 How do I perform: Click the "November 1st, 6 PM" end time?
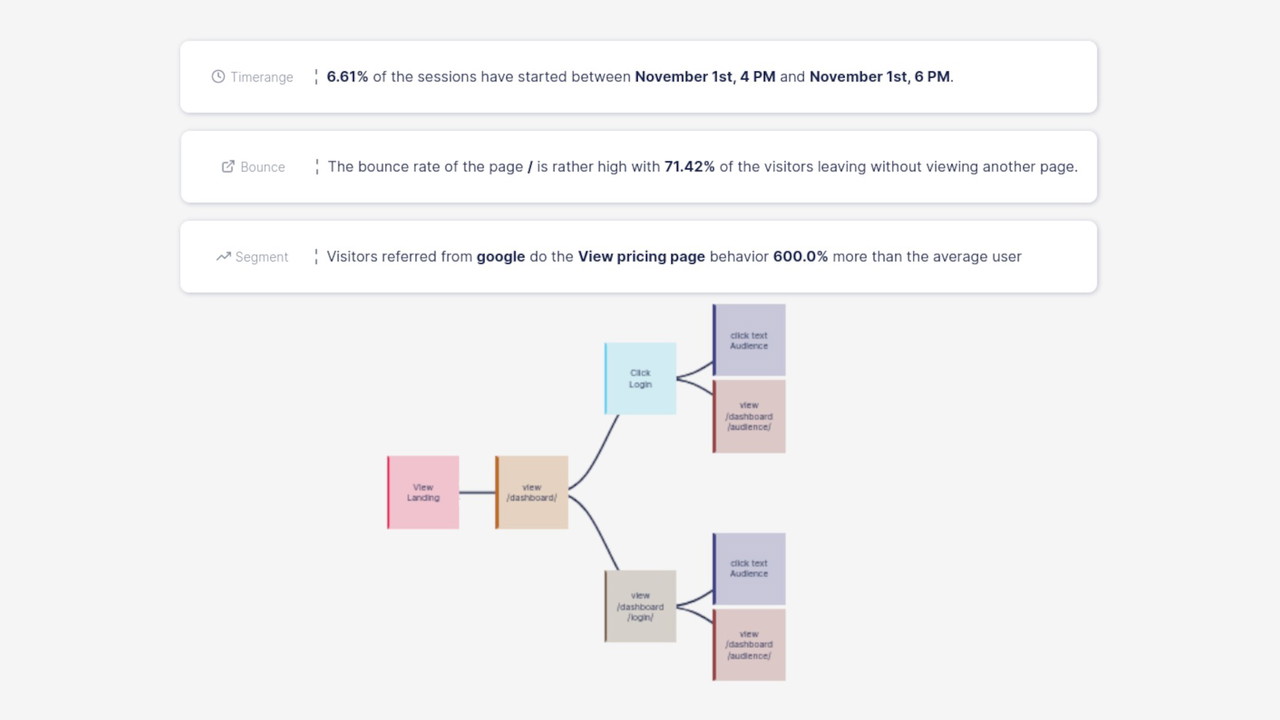pos(879,77)
